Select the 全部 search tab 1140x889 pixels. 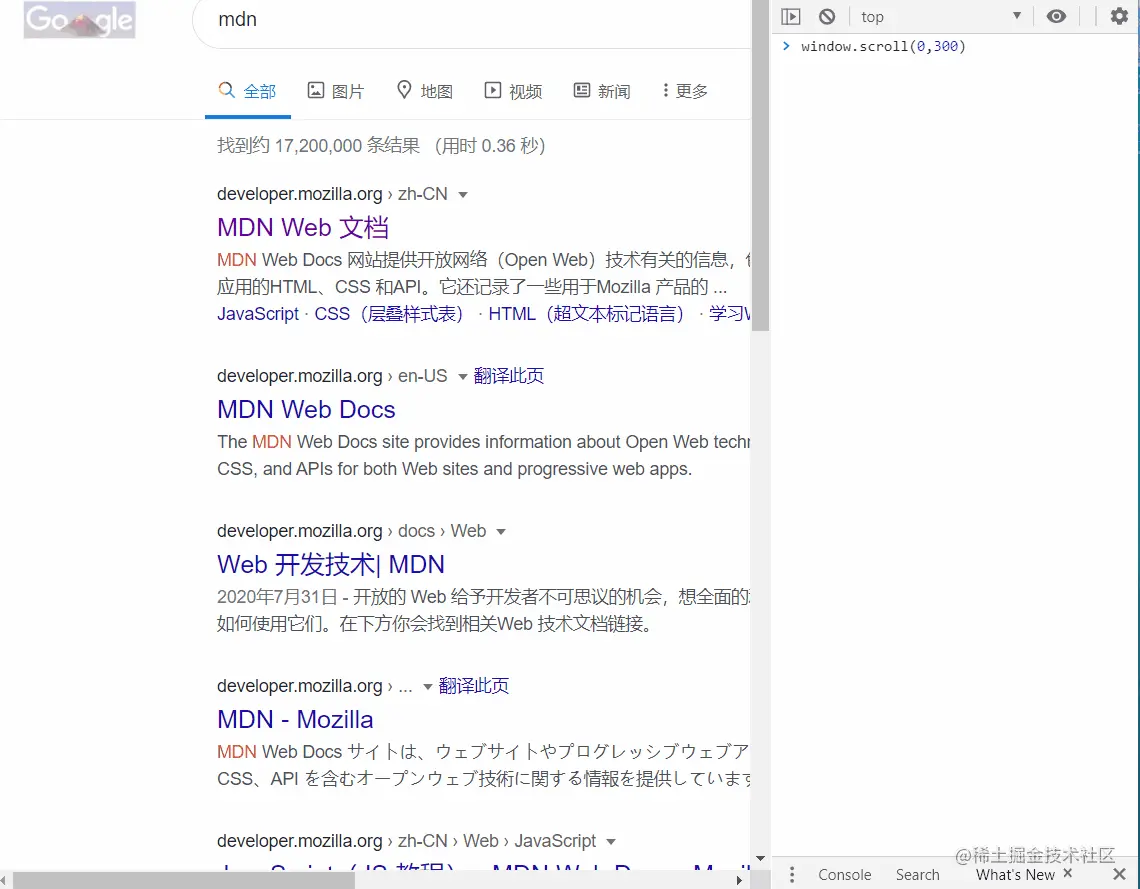248,91
